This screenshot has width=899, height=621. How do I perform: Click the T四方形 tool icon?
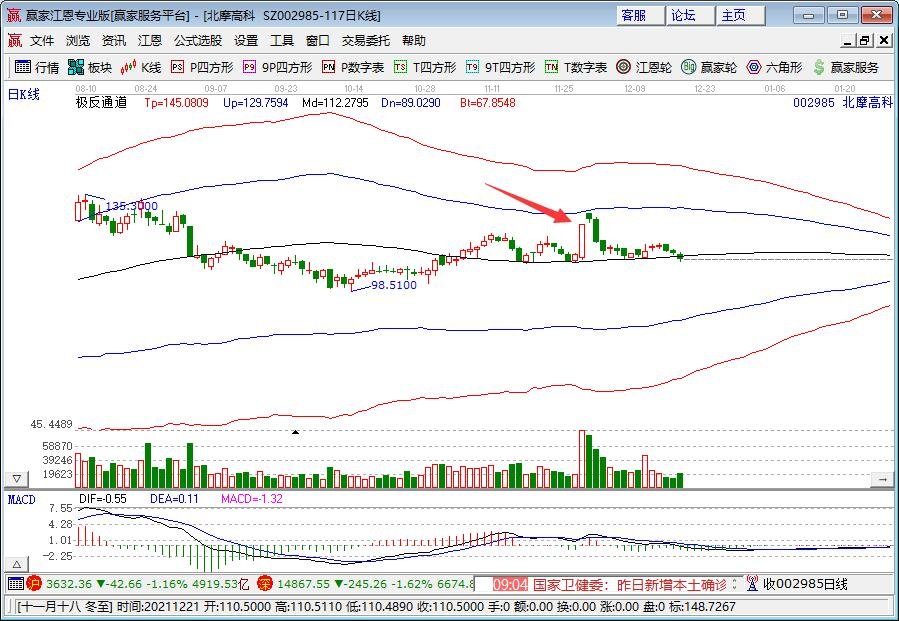[x=400, y=67]
